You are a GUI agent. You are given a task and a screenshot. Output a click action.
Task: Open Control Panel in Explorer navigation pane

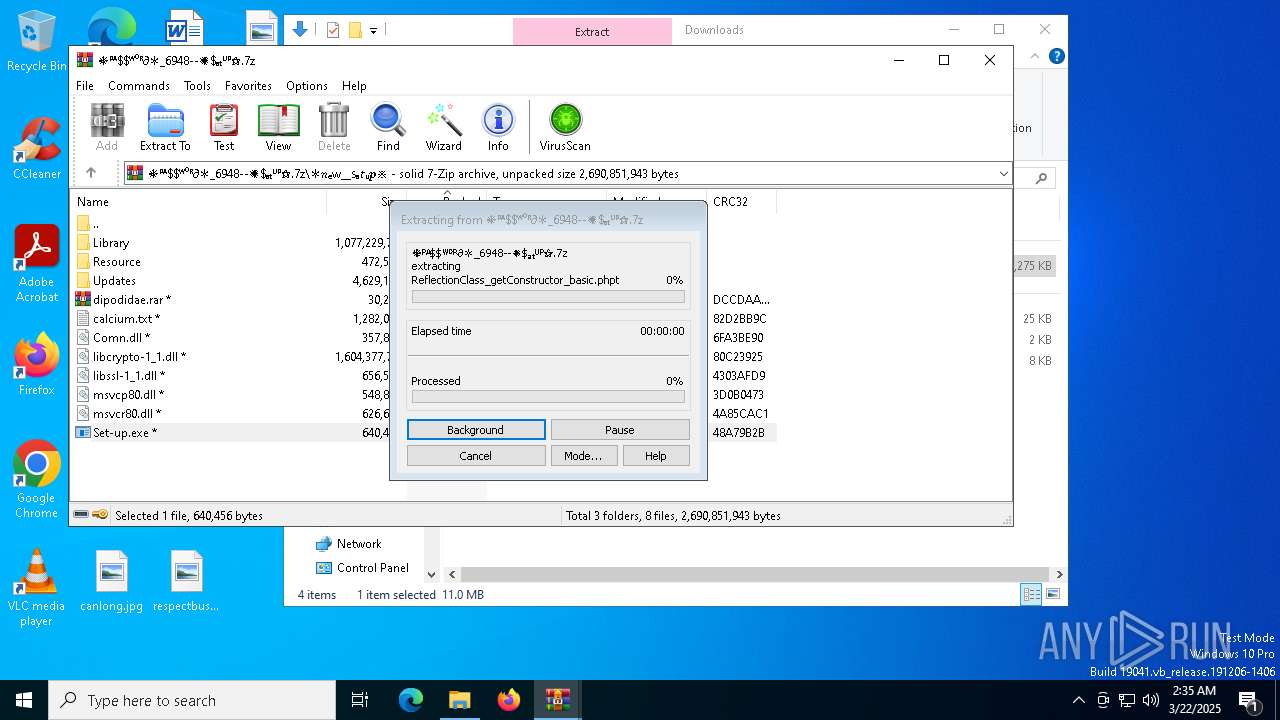coord(362,568)
